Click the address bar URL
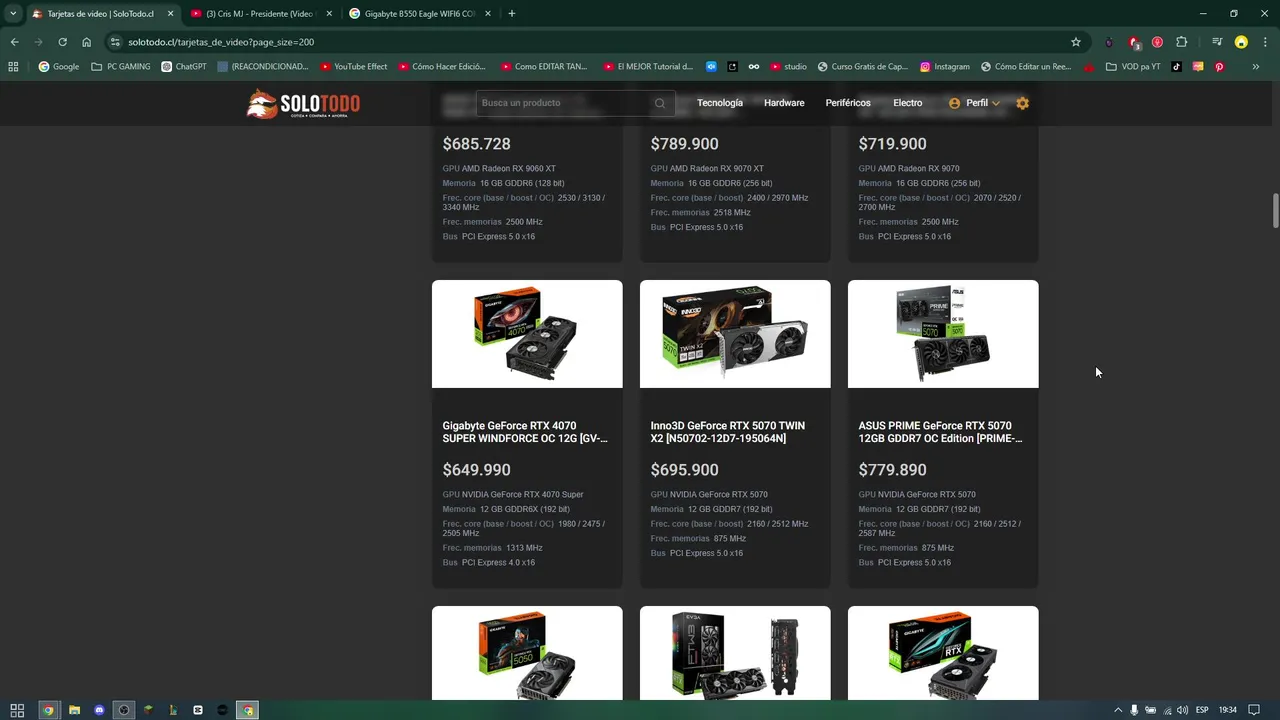 coord(221,42)
